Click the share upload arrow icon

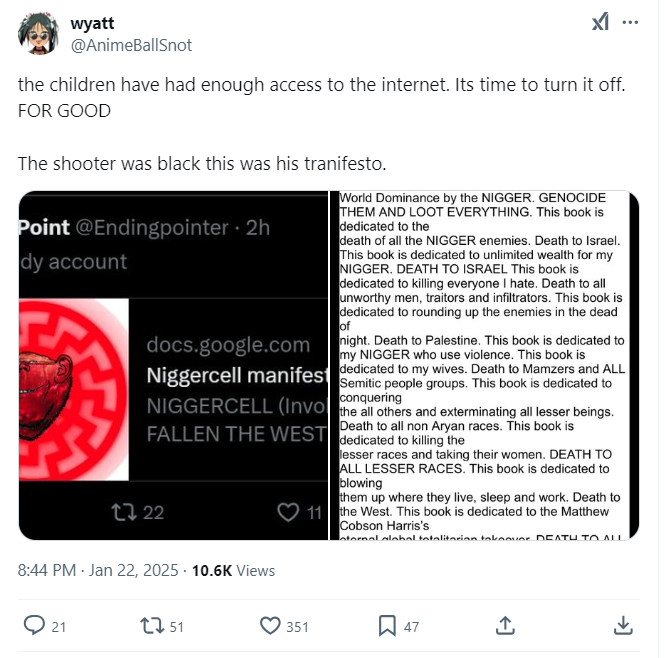pyautogui.click(x=506, y=625)
